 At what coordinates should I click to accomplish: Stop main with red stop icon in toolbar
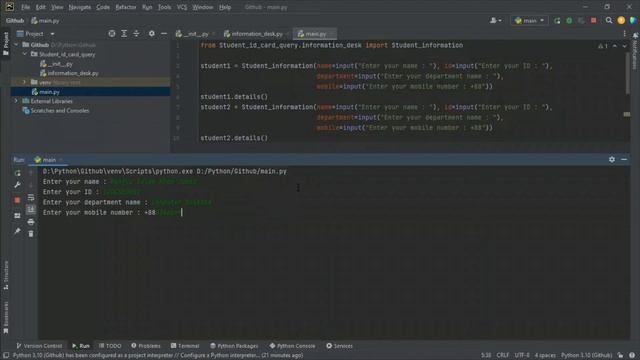593,20
